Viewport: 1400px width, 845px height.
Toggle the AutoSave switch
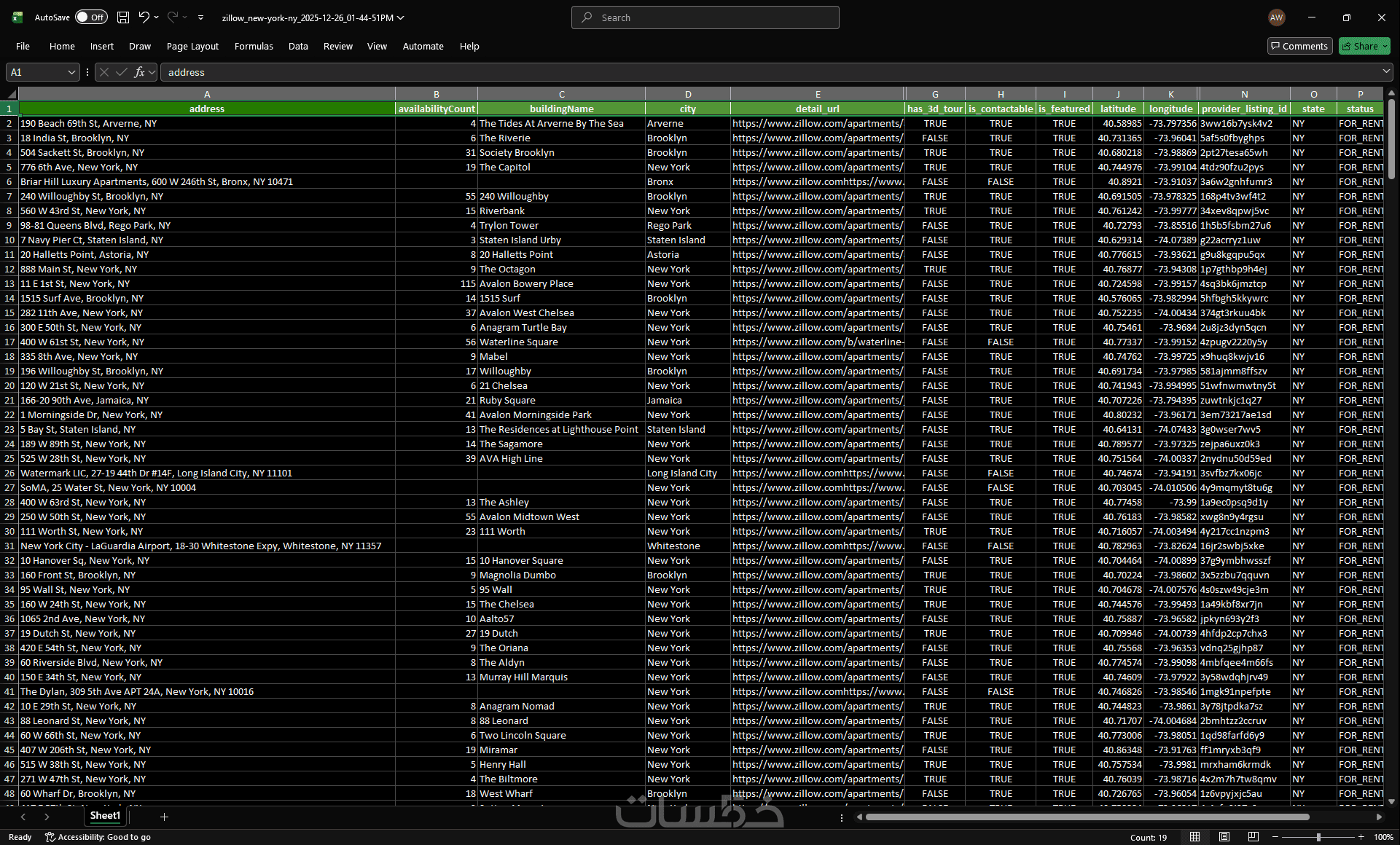91,17
